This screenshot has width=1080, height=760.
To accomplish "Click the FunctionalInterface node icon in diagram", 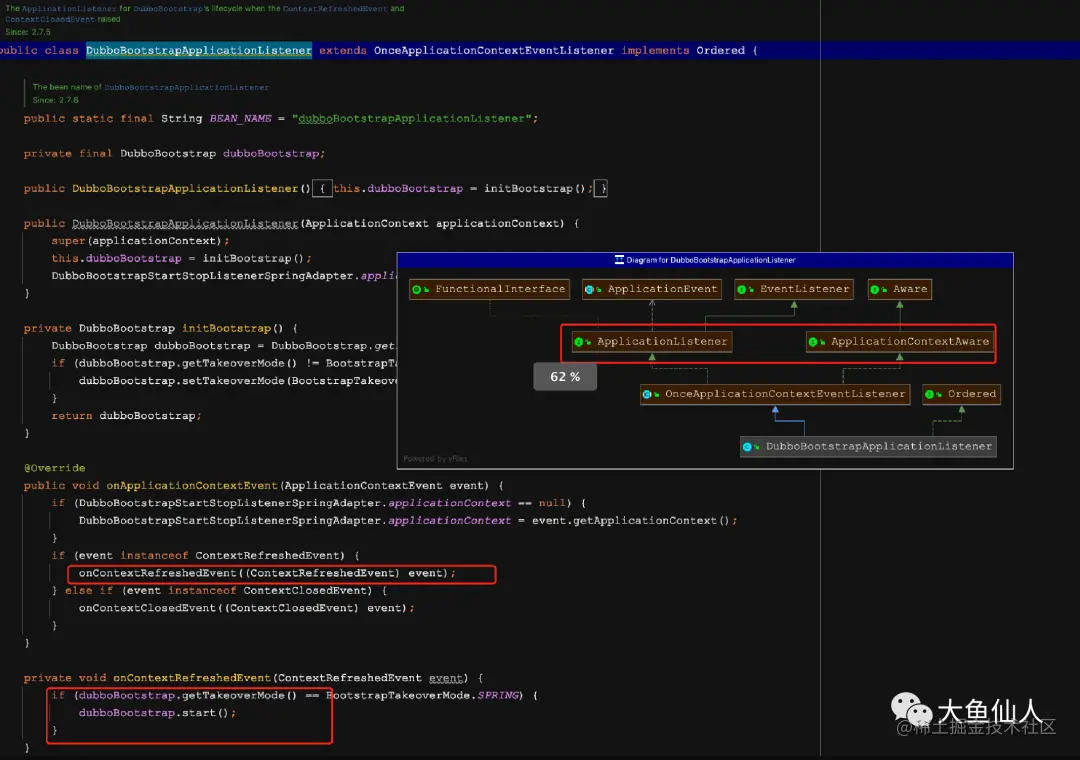I will click(x=417, y=289).
